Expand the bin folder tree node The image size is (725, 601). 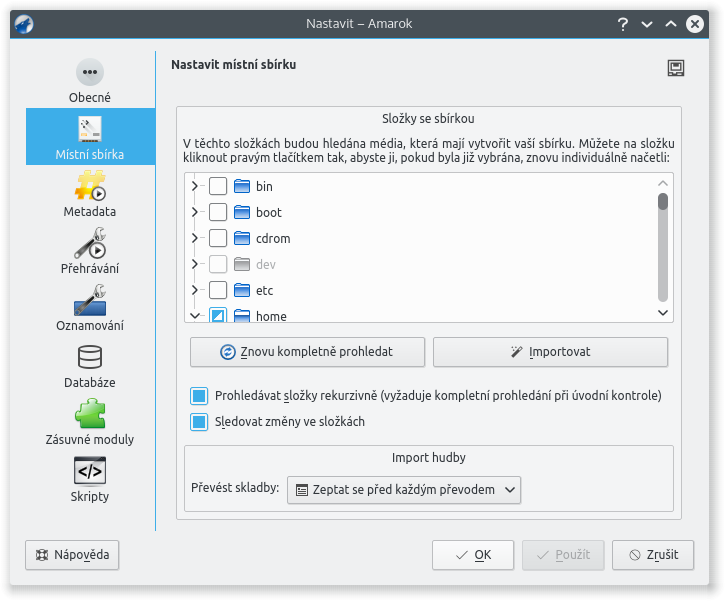[x=195, y=186]
